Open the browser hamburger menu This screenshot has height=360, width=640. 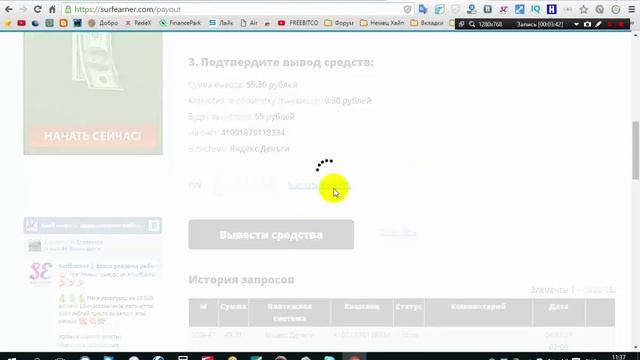(631, 9)
